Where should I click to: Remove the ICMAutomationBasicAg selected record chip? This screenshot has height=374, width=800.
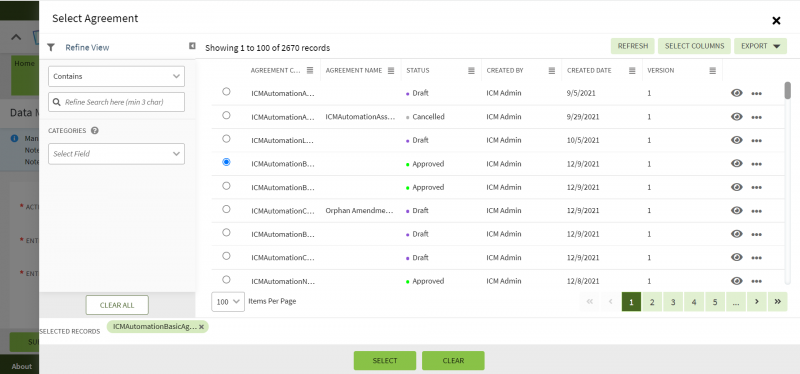202,327
